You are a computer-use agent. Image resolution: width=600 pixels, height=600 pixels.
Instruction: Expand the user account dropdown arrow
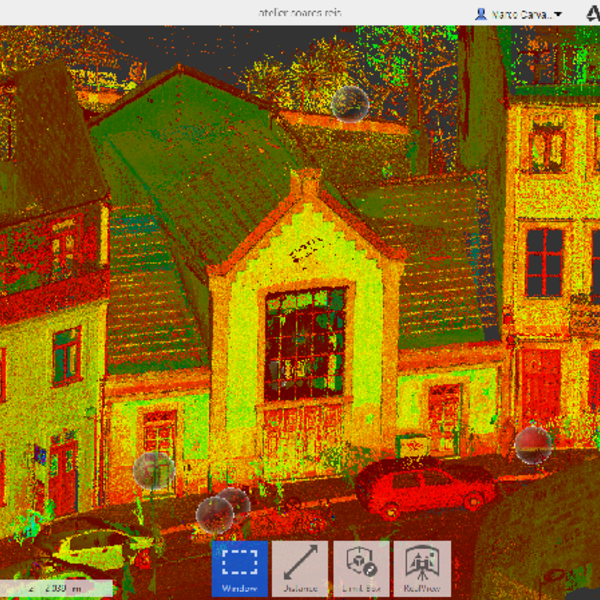click(558, 14)
